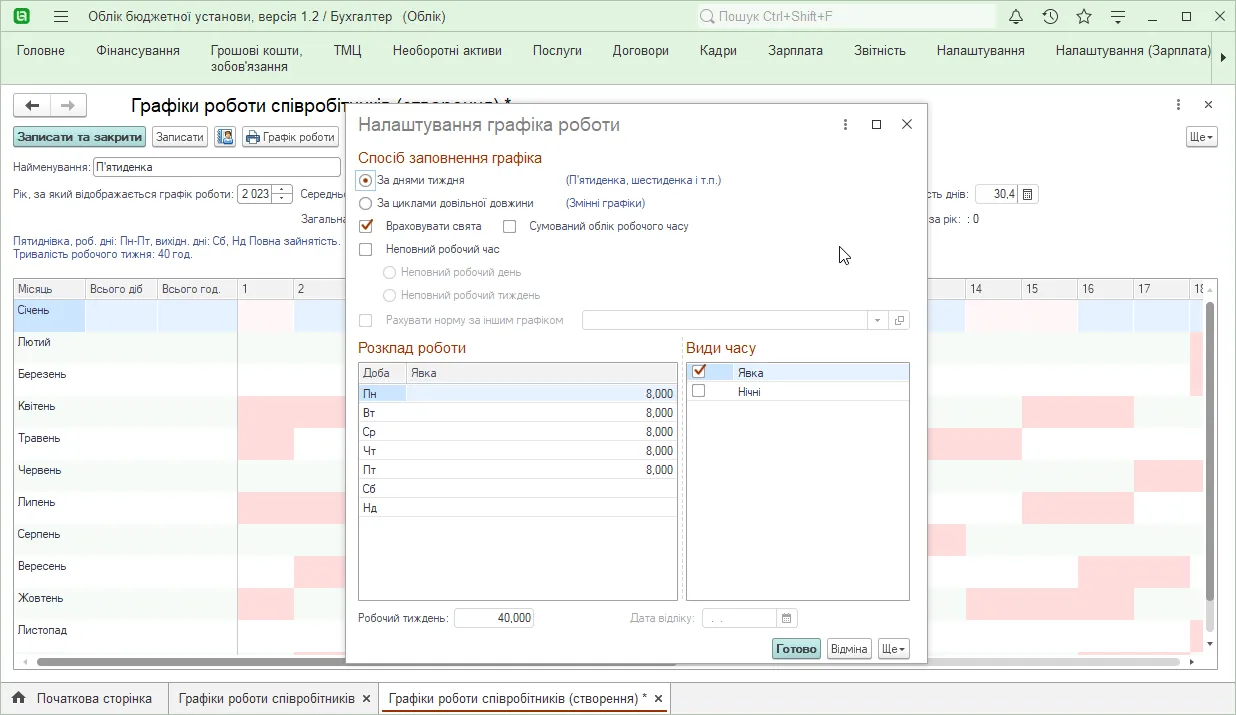Click the Відміна button
Image resolution: width=1236 pixels, height=715 pixels.
(x=849, y=649)
